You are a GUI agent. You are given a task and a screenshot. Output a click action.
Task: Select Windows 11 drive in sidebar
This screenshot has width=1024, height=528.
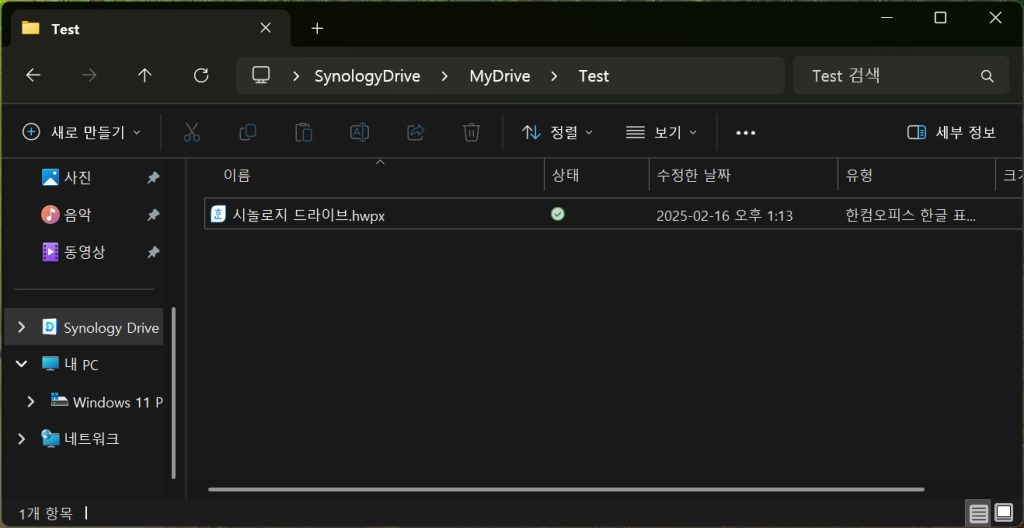click(118, 402)
